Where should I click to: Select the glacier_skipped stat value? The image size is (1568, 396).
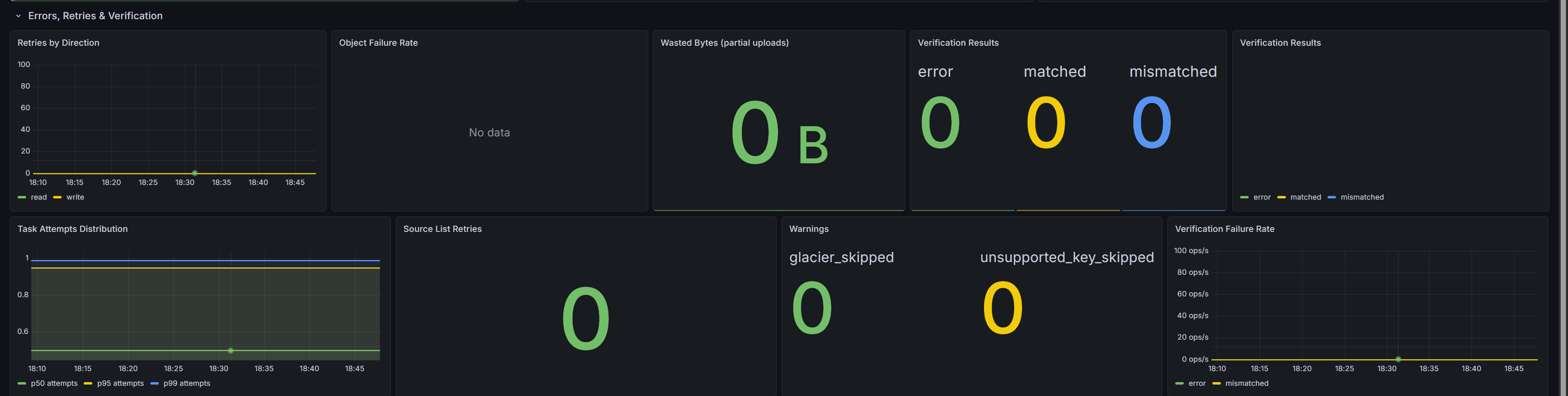click(812, 308)
